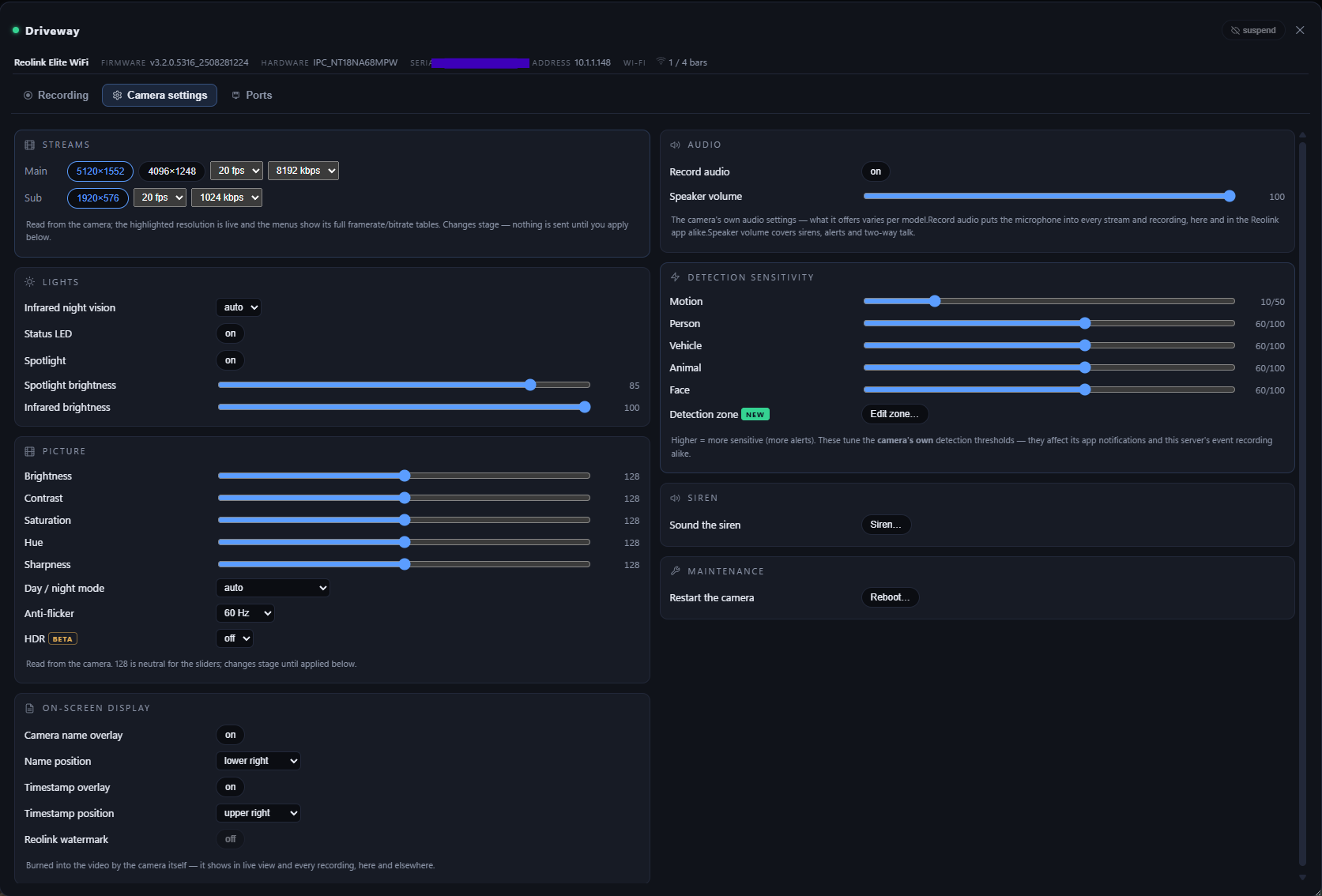The width and height of the screenshot is (1322, 896).
Task: Adjust the Sharpness slider
Action: (x=404, y=564)
